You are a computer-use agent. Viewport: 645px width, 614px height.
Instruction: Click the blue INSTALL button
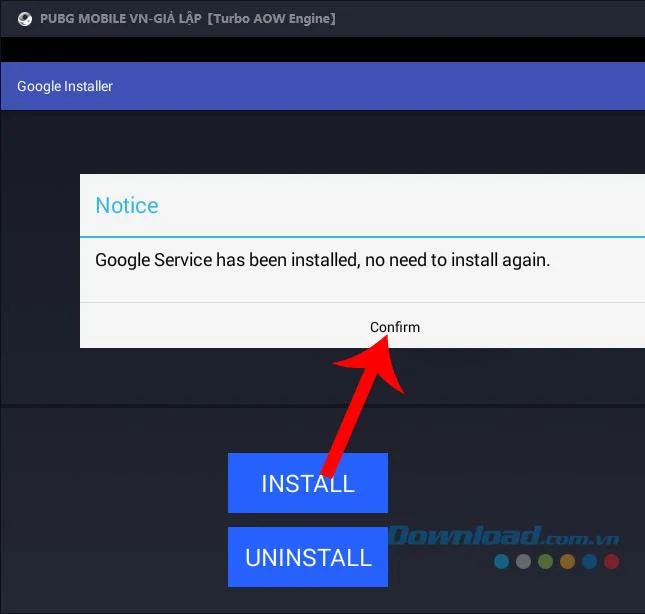[308, 483]
